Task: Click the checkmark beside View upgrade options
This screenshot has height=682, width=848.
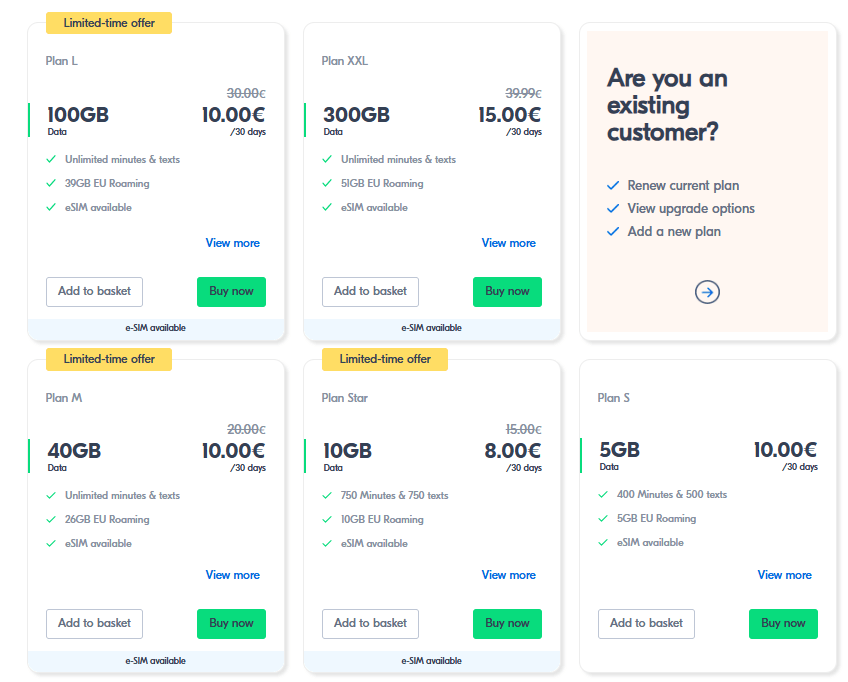Action: click(x=613, y=208)
